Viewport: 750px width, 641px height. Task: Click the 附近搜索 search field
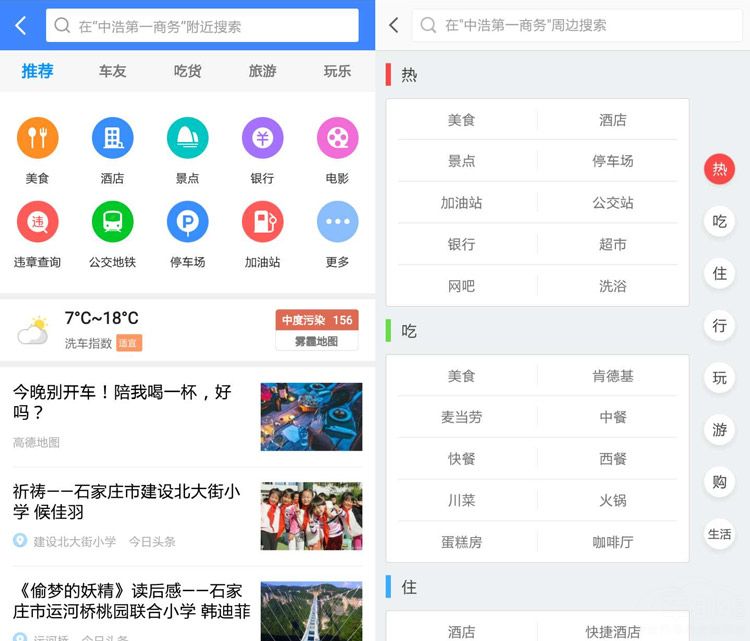[x=202, y=26]
